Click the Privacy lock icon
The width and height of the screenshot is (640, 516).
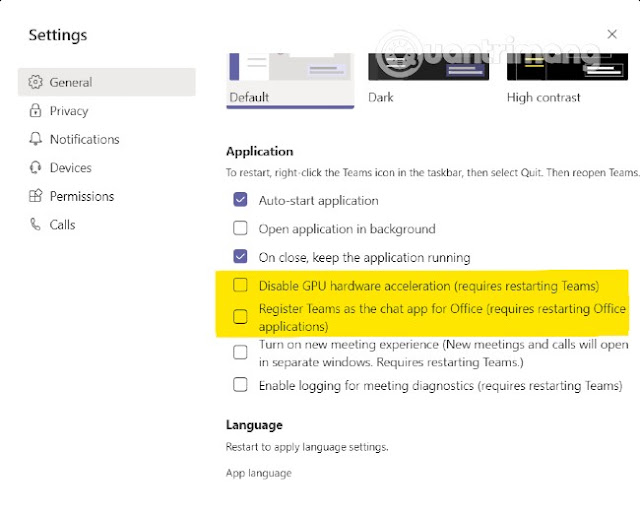click(x=36, y=111)
